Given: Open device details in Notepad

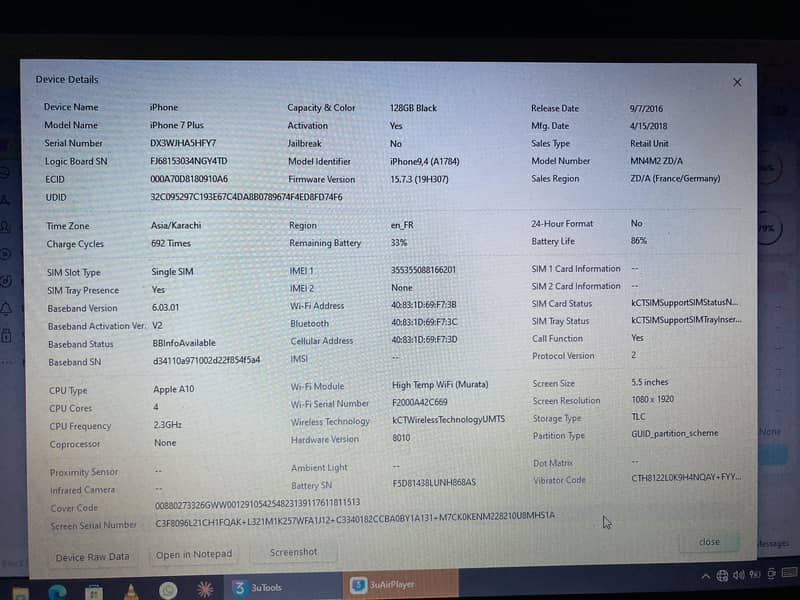Looking at the screenshot, I should point(194,554).
